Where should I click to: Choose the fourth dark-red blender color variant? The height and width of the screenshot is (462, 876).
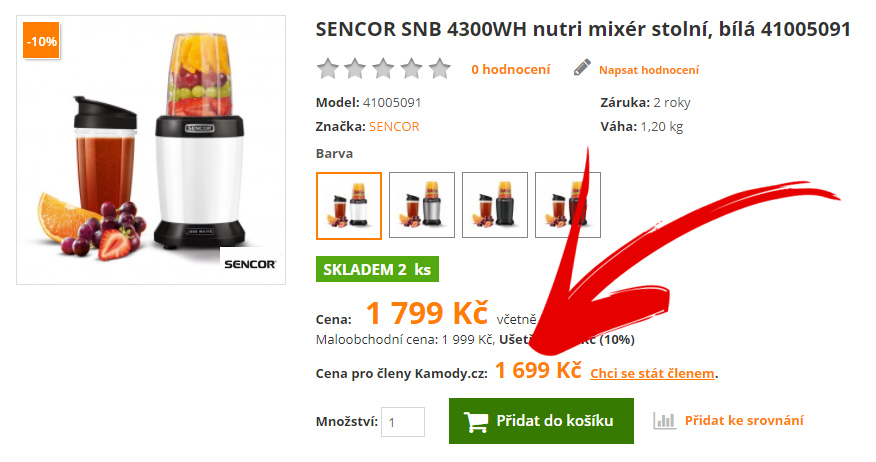[x=568, y=205]
